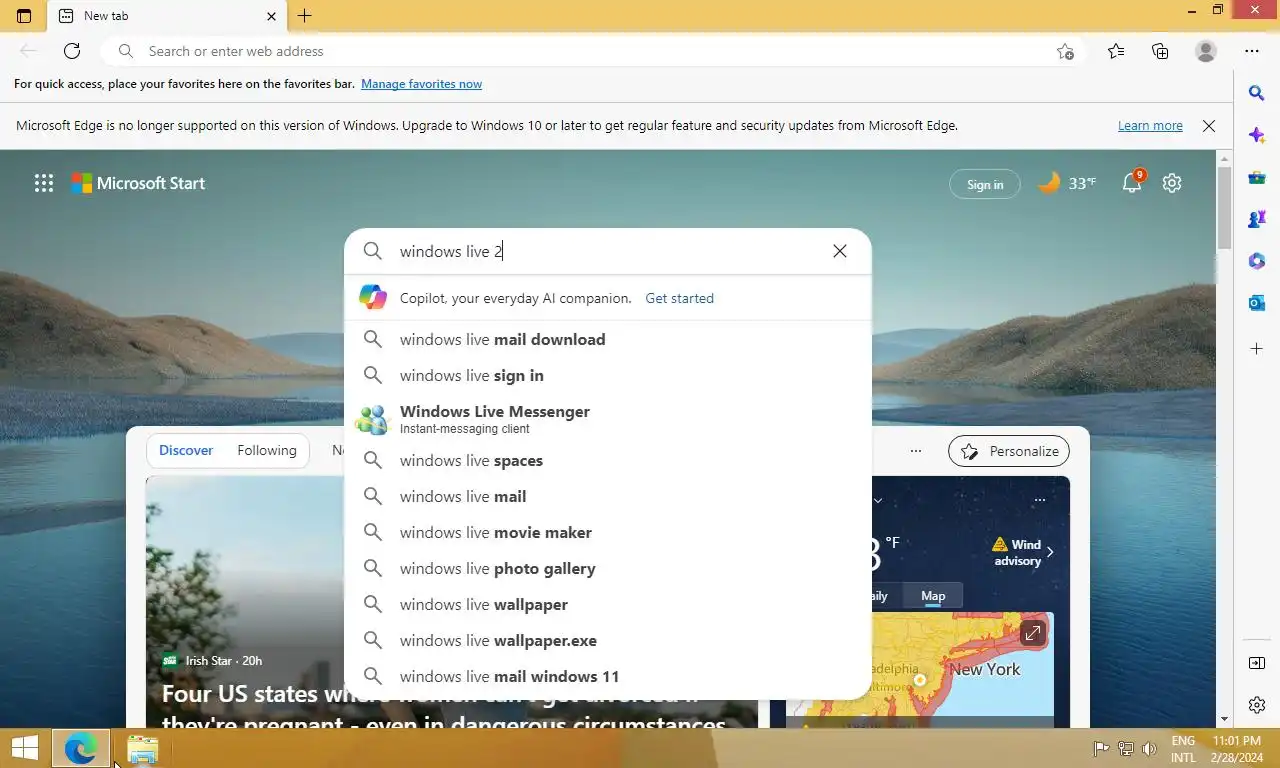Screen dimensions: 1280x768
Task: Add this page to favorites star
Action: coord(1065,51)
